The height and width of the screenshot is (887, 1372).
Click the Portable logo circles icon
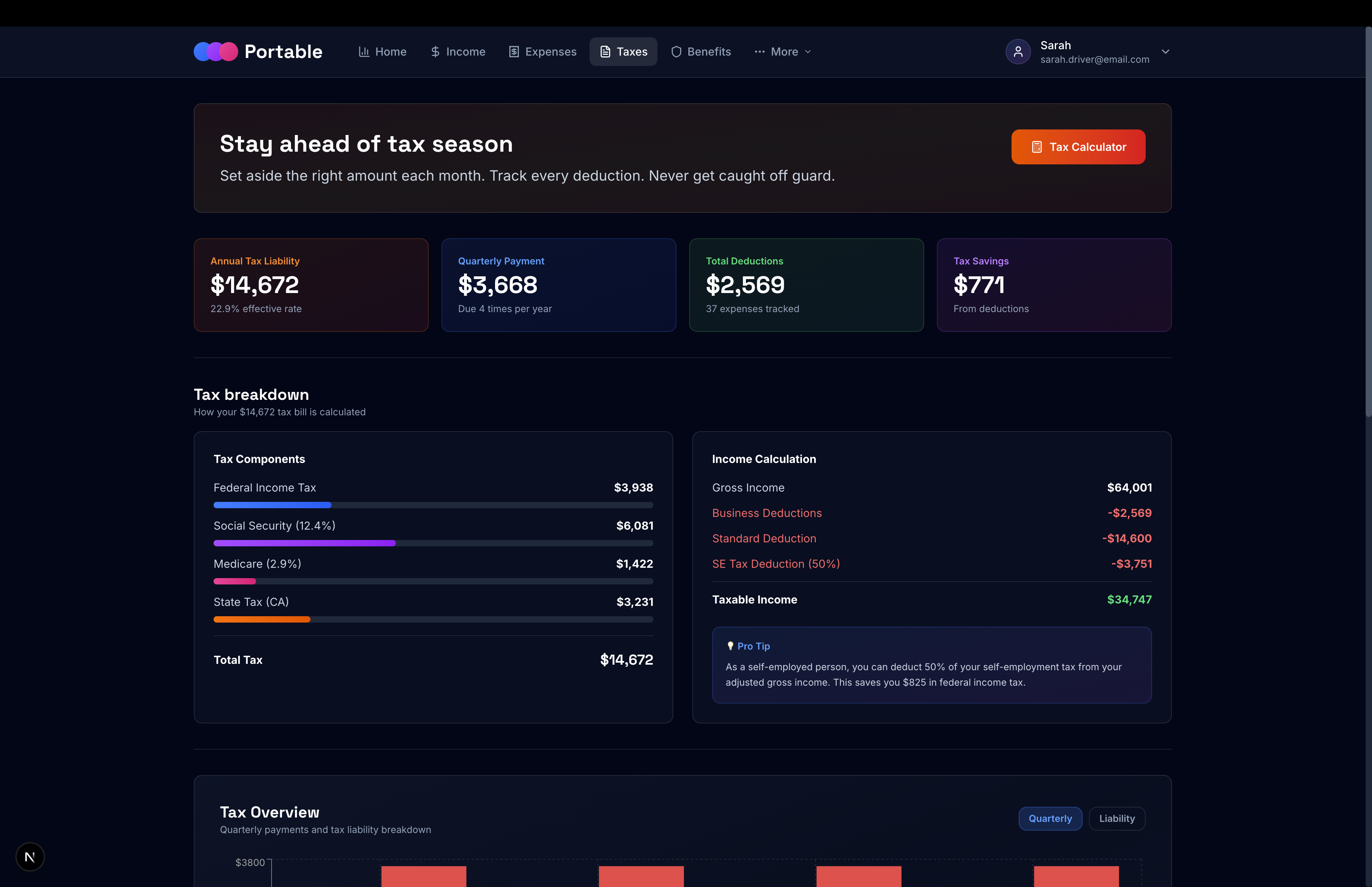(215, 52)
